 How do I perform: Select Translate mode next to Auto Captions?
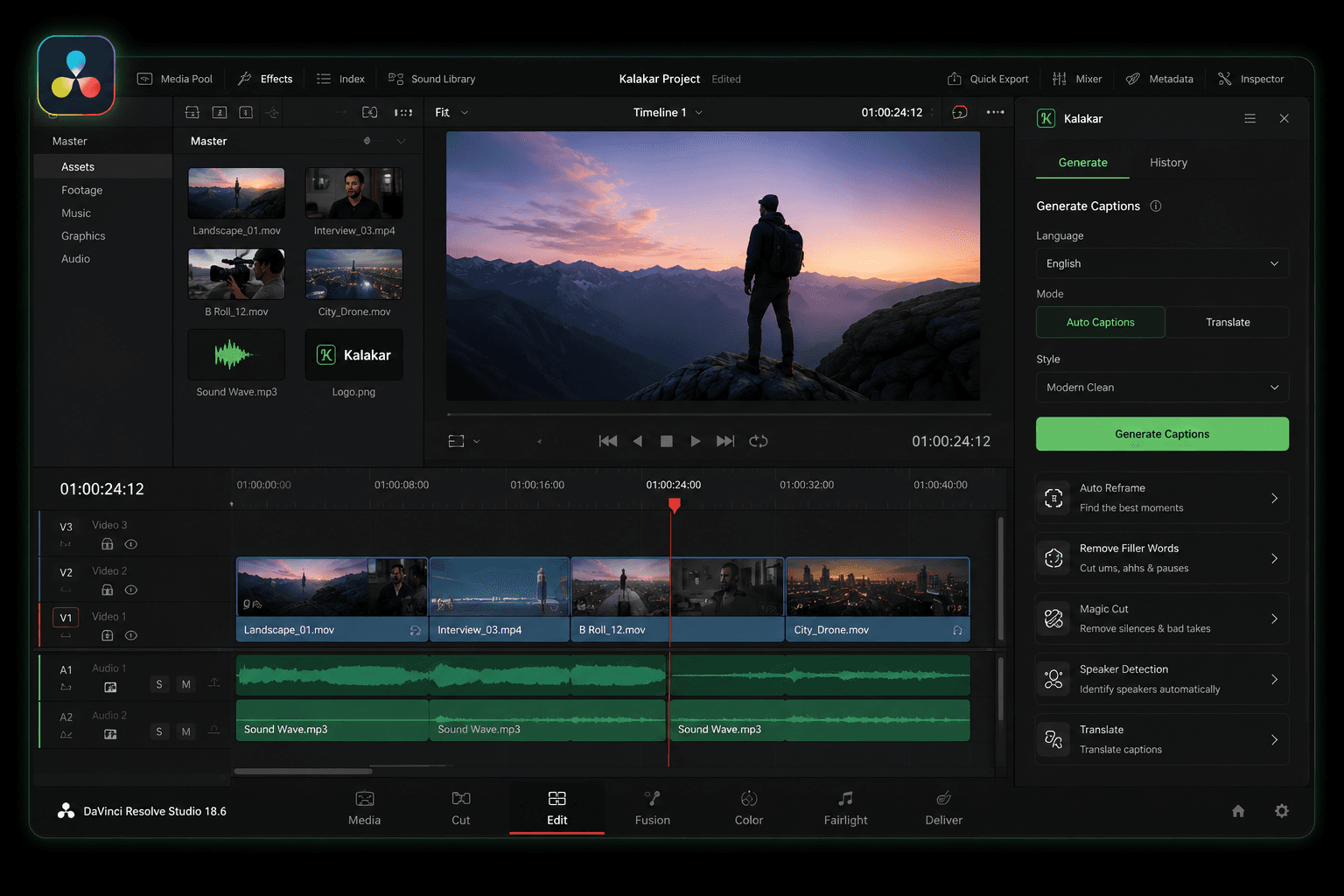click(x=1228, y=322)
